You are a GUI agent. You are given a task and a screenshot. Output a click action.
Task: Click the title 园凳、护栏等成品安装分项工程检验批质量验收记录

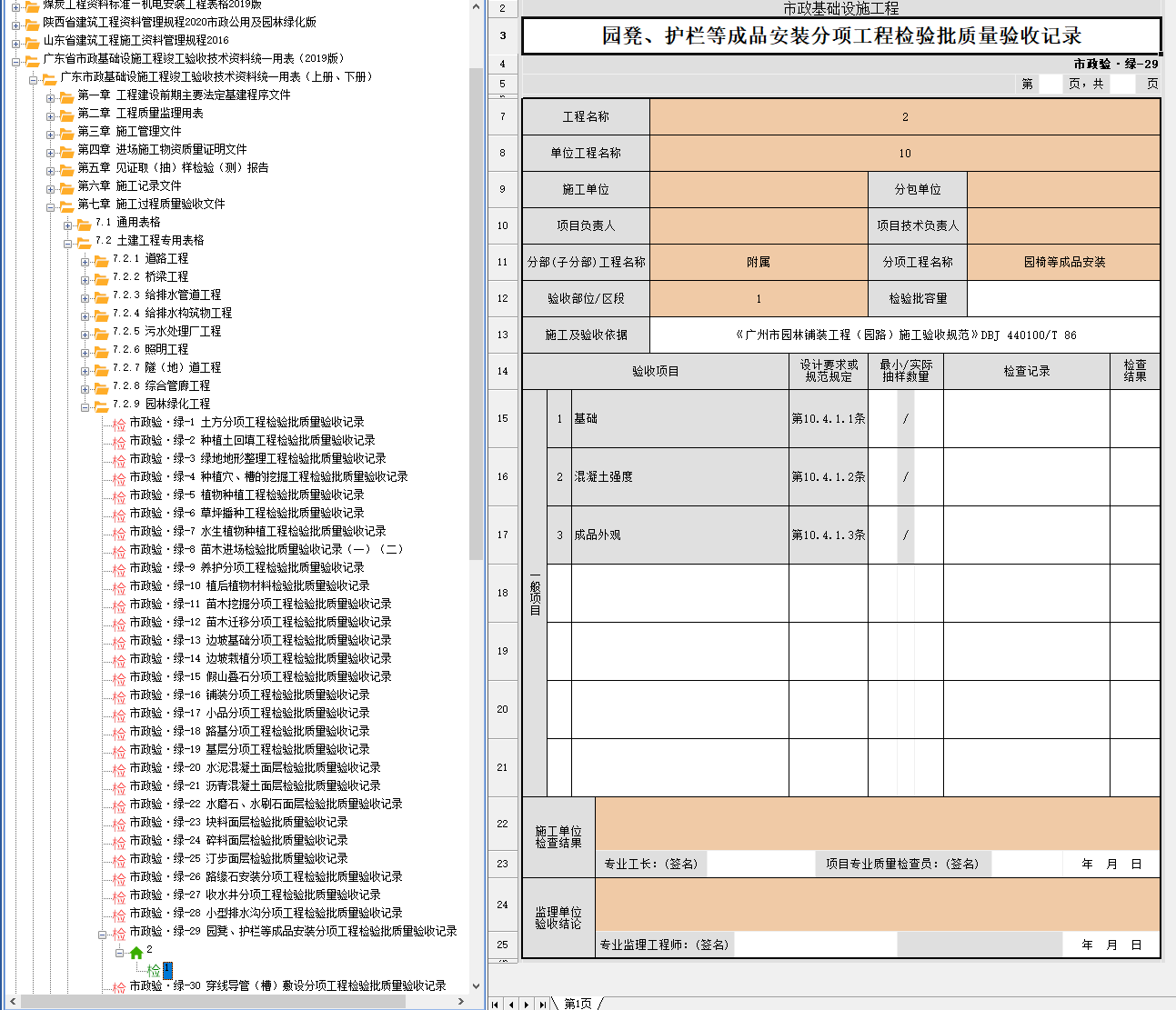841,35
